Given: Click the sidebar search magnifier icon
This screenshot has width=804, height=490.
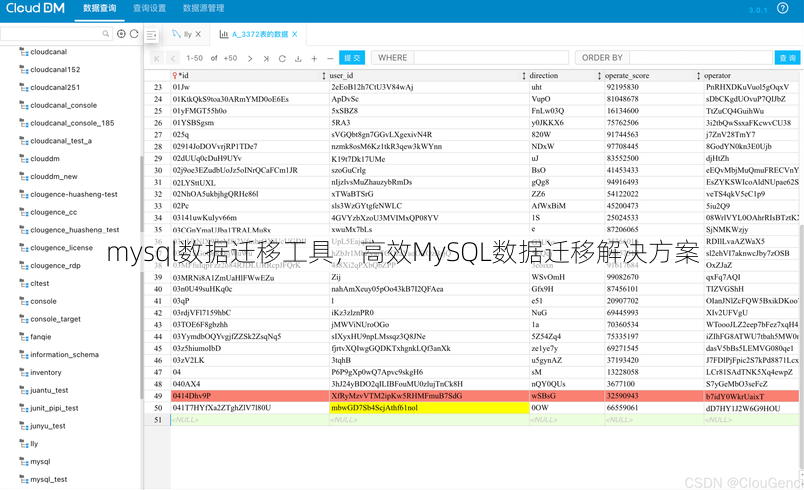Looking at the screenshot, I should click(x=106, y=34).
